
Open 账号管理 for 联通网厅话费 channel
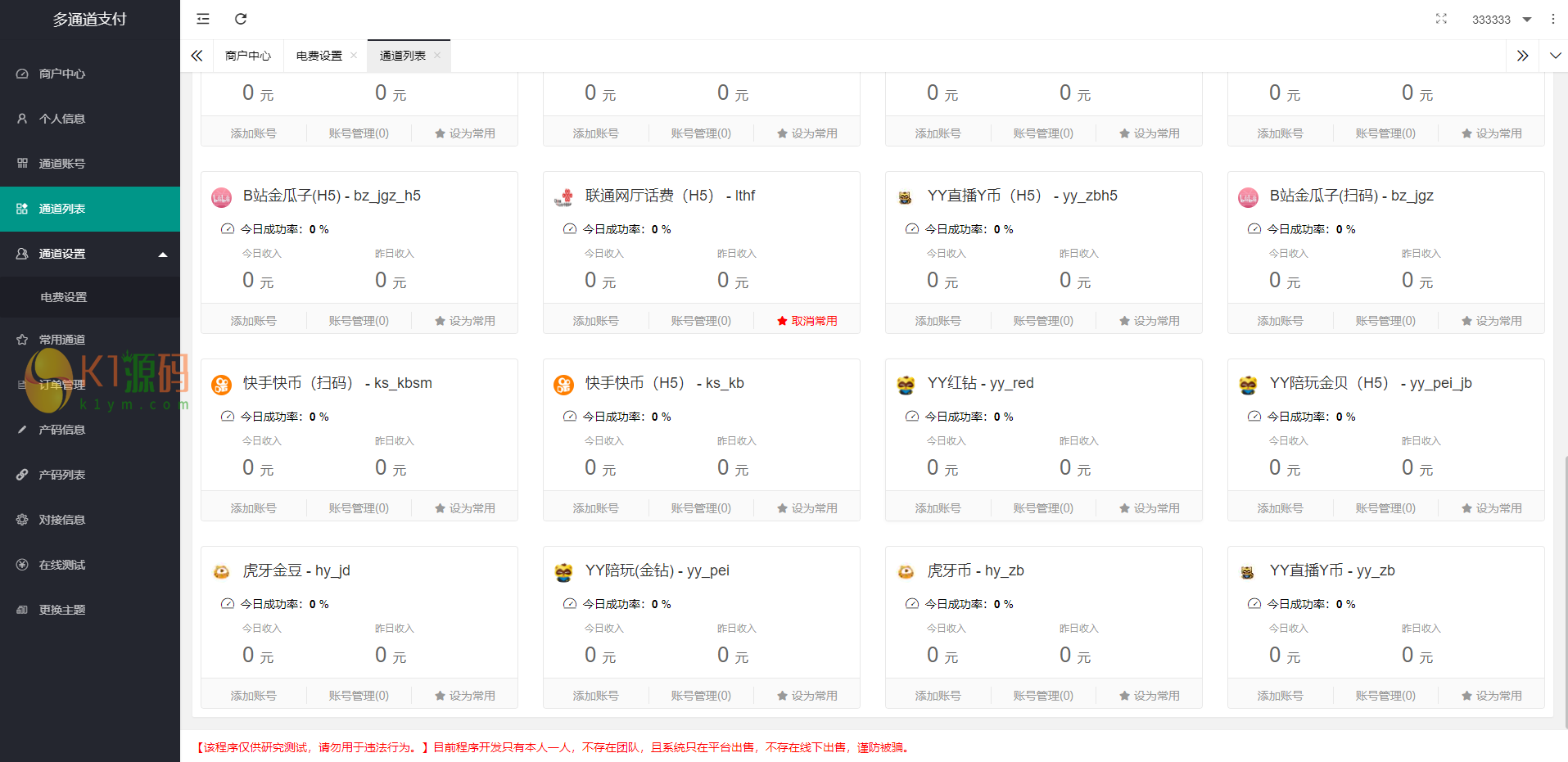click(x=701, y=321)
